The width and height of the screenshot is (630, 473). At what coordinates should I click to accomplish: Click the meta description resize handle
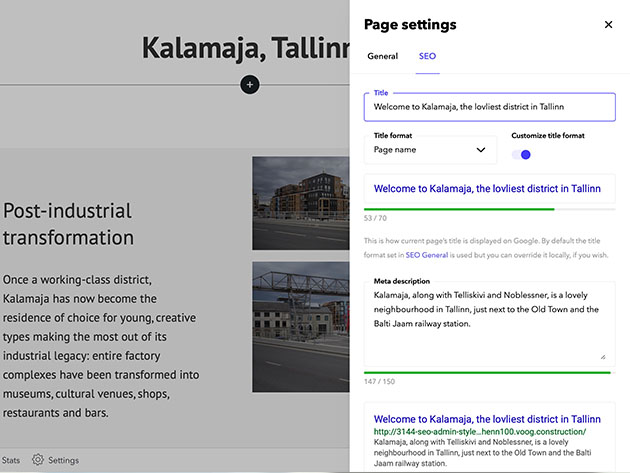coord(603,357)
